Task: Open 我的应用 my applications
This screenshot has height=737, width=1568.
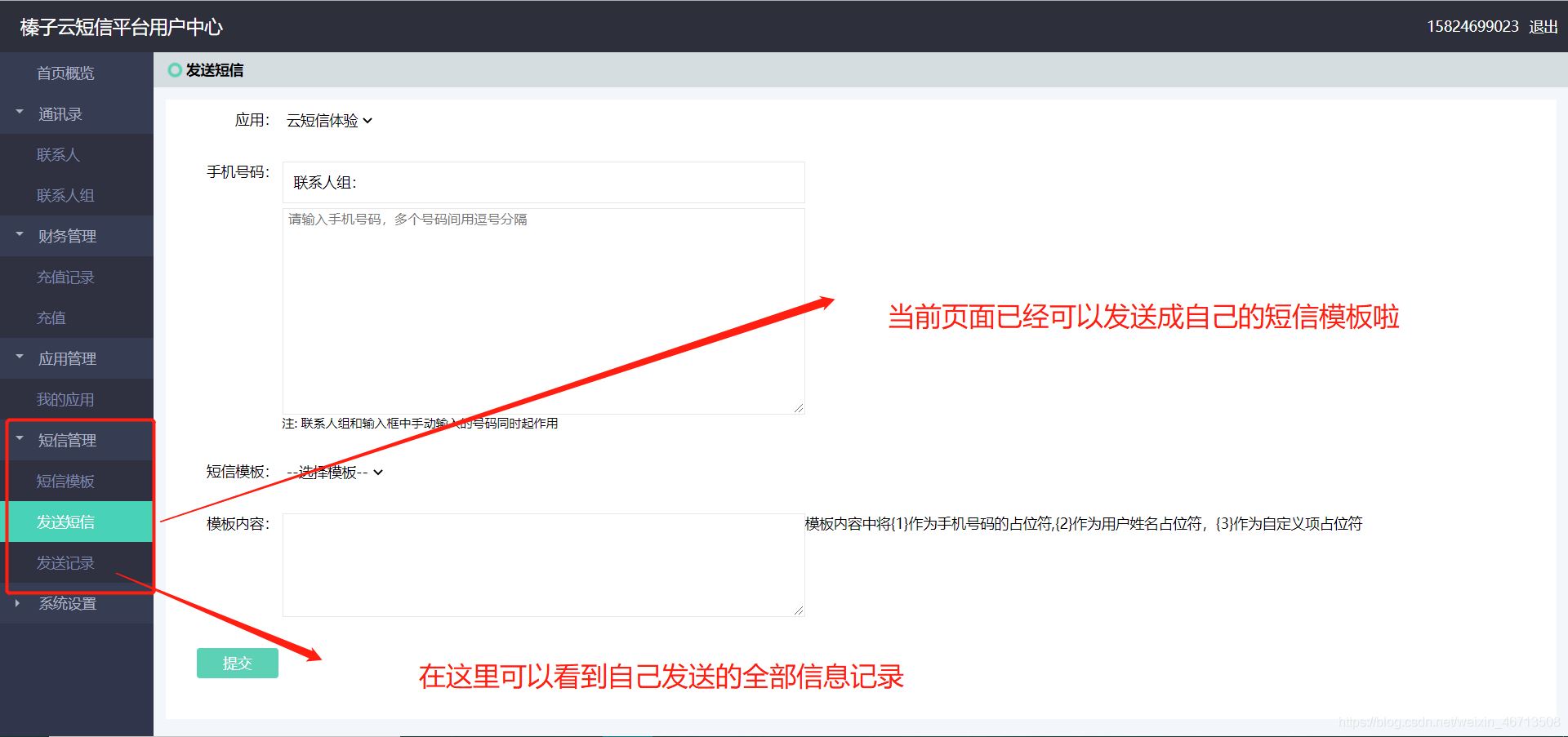Action: click(65, 399)
